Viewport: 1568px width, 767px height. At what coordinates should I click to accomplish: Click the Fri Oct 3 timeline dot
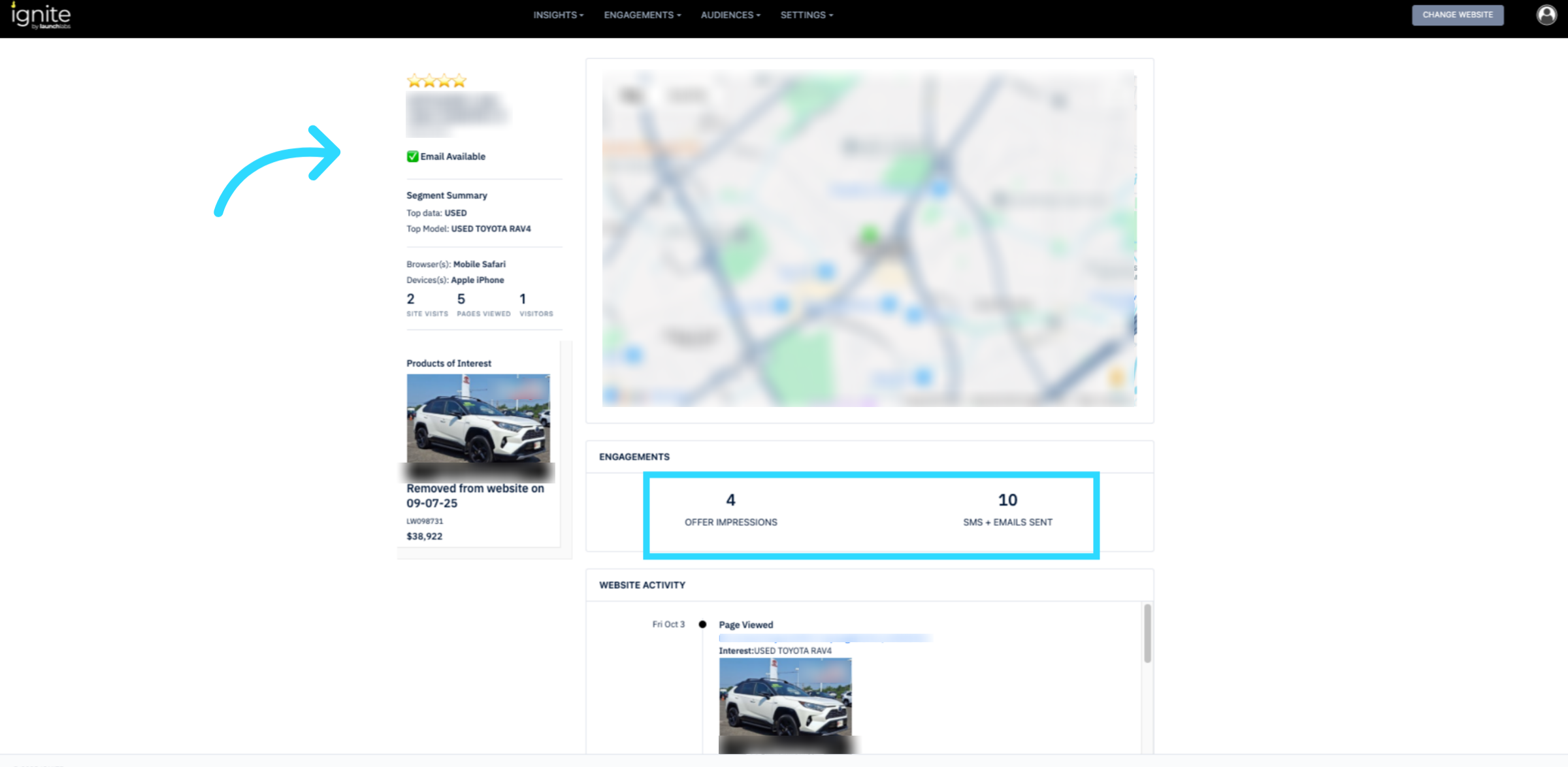pyautogui.click(x=702, y=625)
